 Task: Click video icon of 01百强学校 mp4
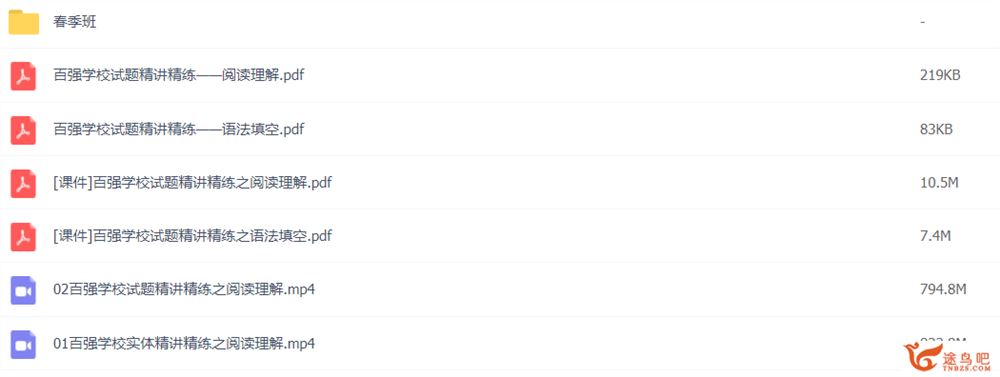[x=24, y=344]
